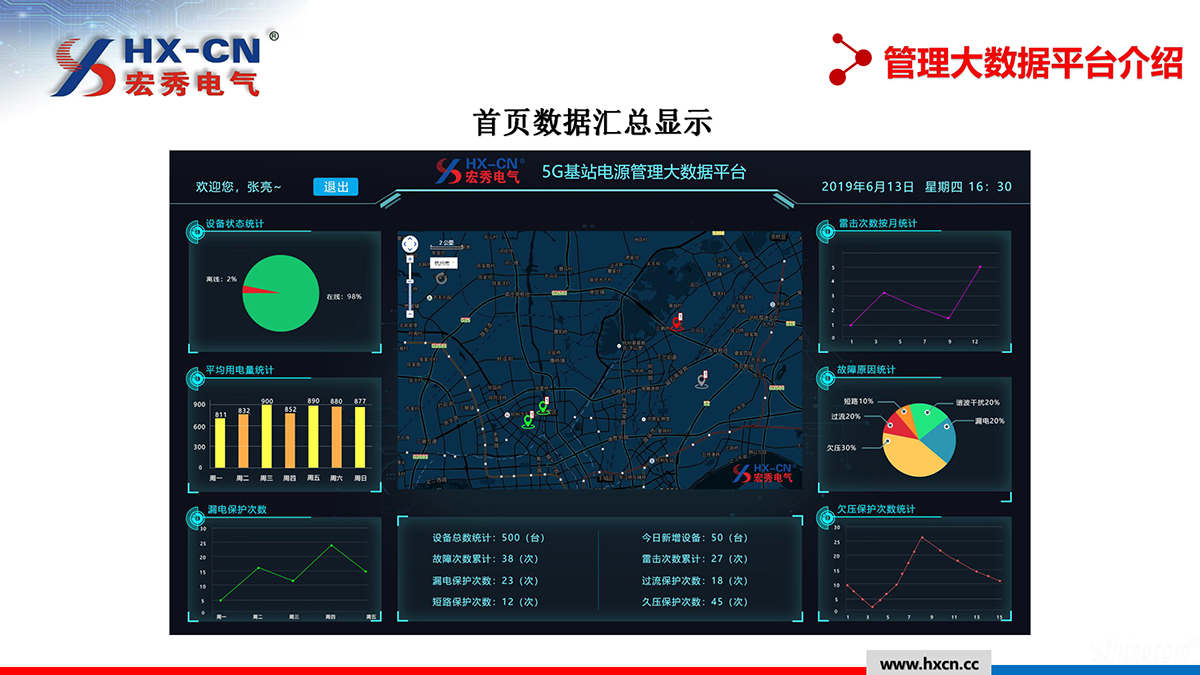Open the www.hxcn.cc website link

click(x=927, y=664)
